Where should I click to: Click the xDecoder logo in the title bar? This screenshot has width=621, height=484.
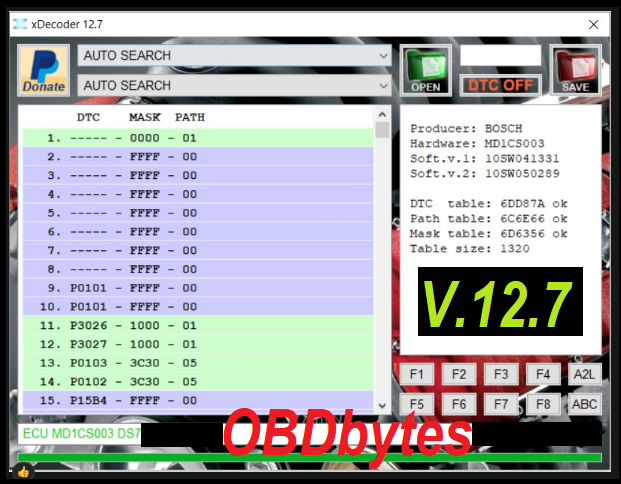pyautogui.click(x=20, y=24)
